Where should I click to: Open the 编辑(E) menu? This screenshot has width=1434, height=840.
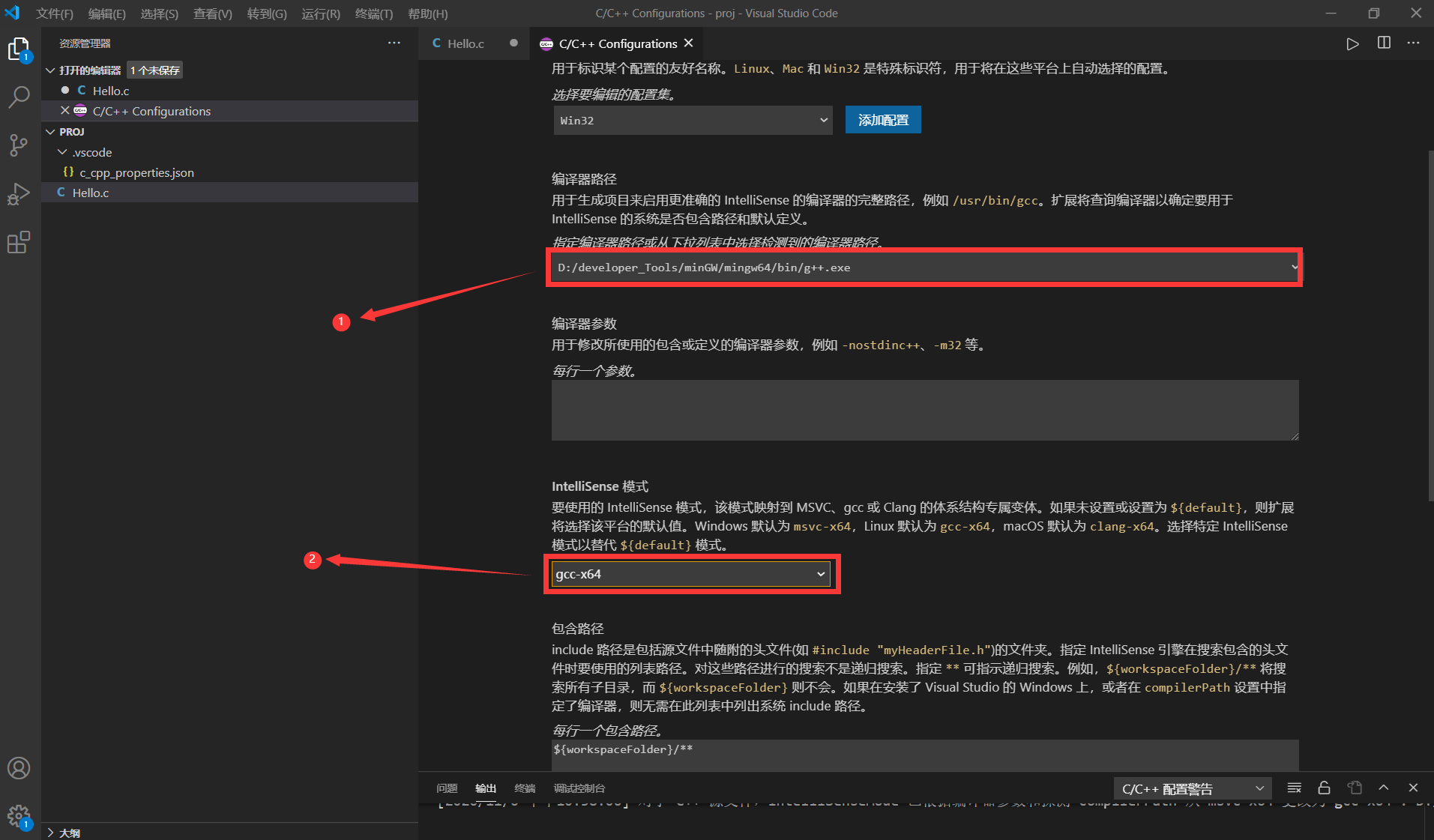coord(107,13)
